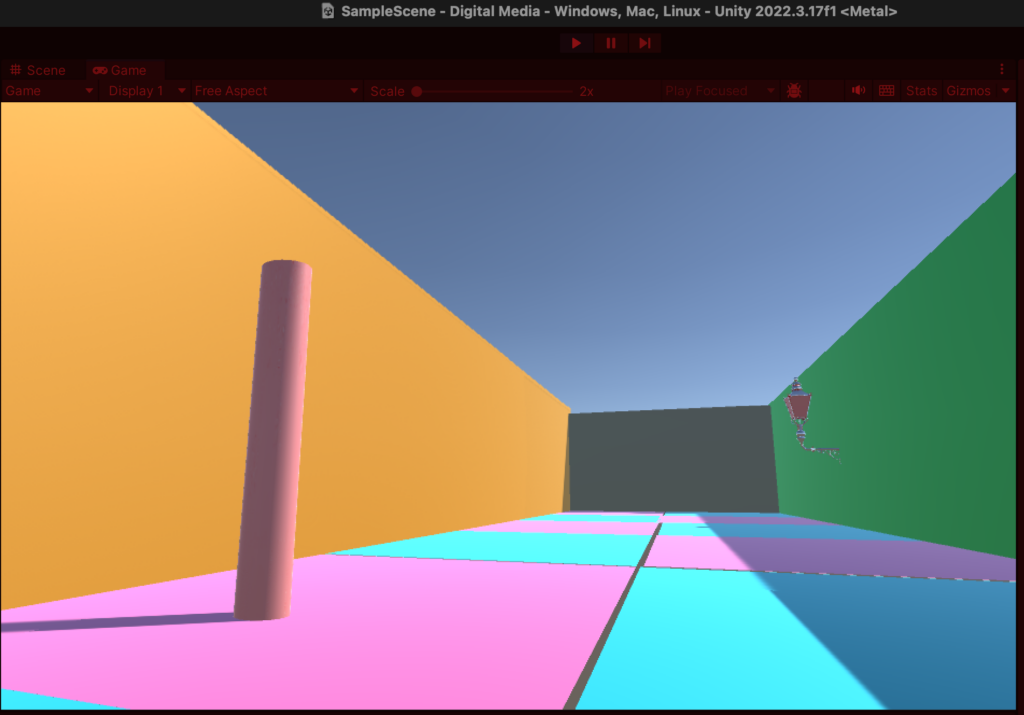Select the Game tab
The image size is (1024, 715).
click(120, 70)
